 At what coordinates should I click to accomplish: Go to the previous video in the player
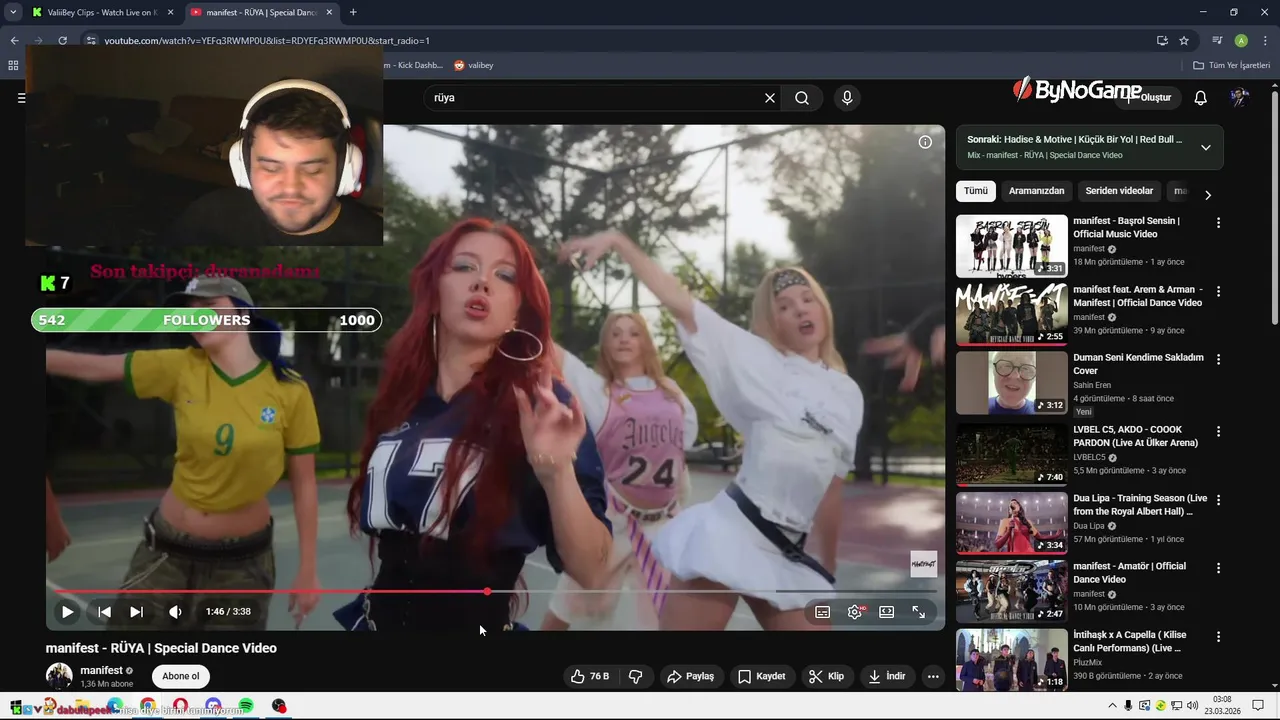(104, 612)
